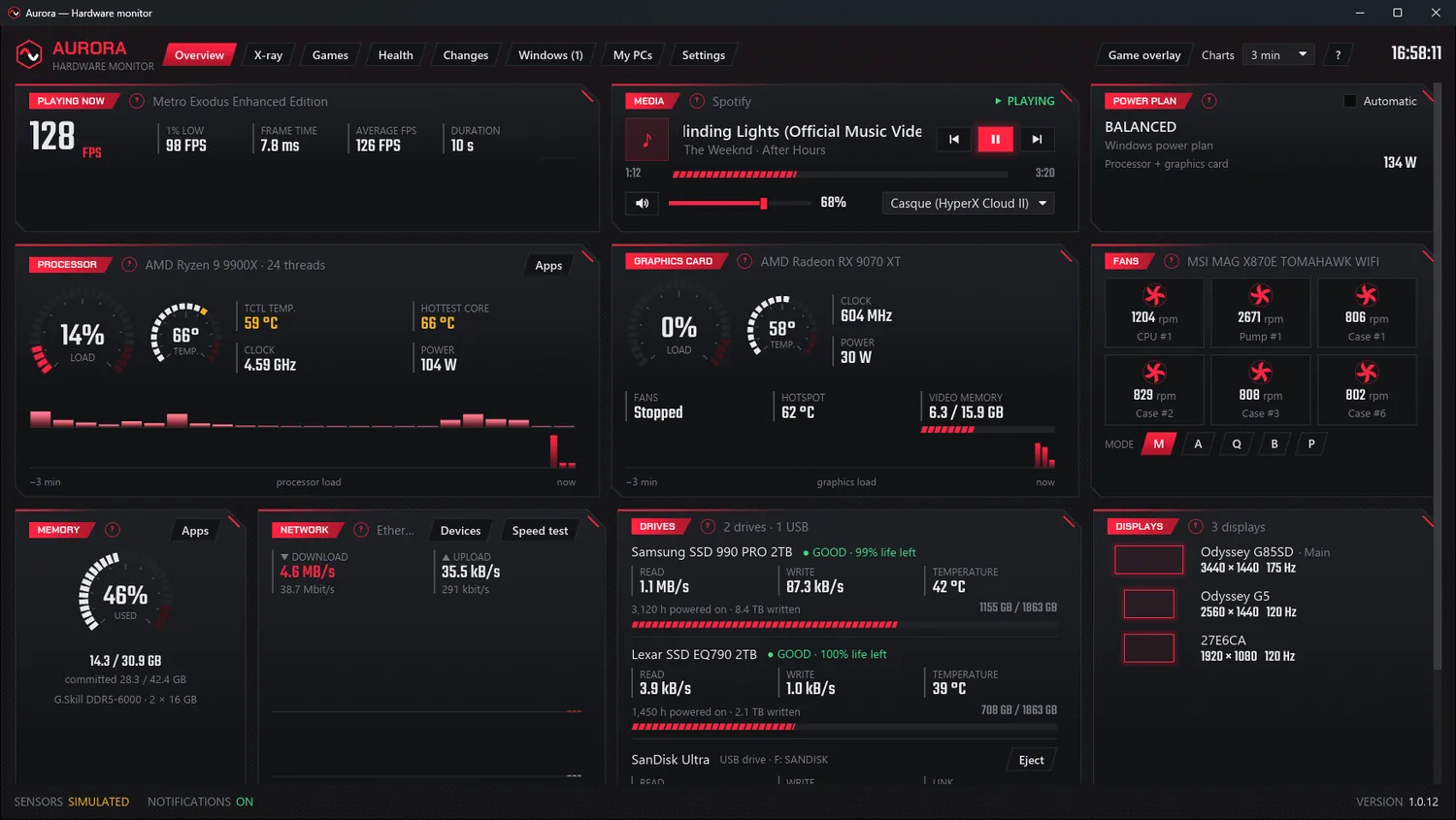The image size is (1456, 820).
Task: Switch fan mode to A
Action: click(1198, 443)
